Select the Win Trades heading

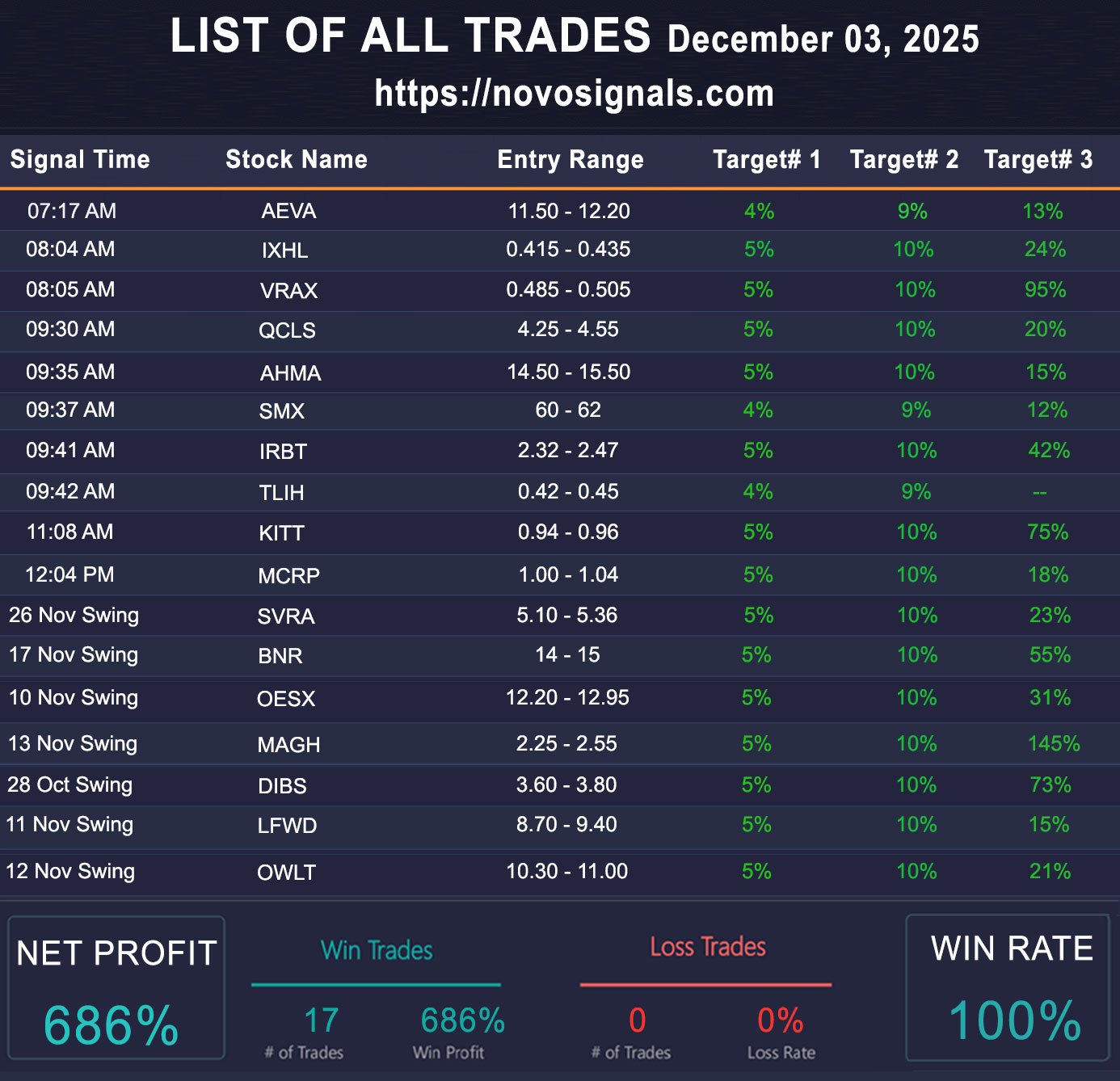tap(377, 950)
